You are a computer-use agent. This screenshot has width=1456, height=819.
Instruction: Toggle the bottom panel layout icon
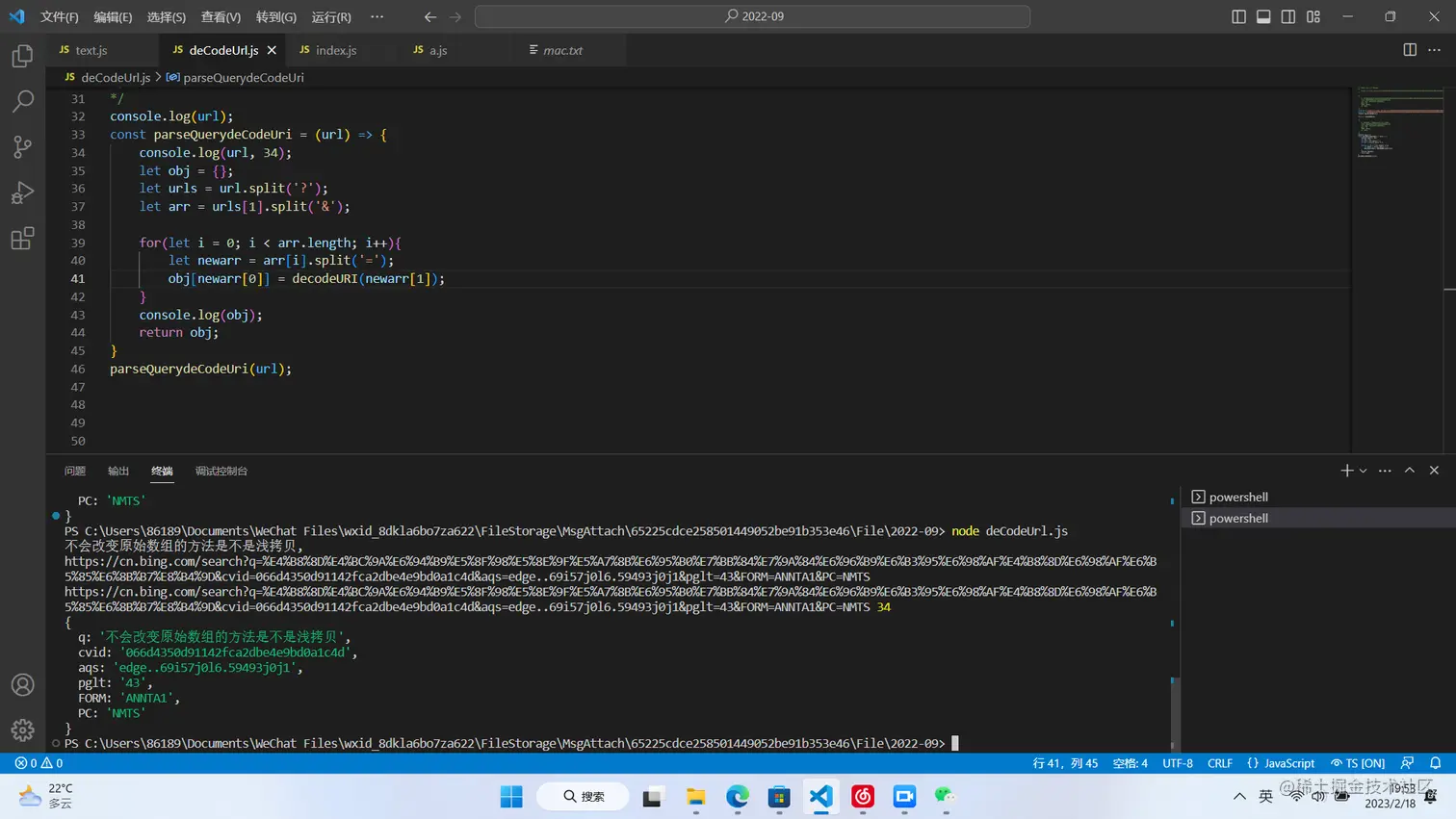pyautogui.click(x=1263, y=16)
